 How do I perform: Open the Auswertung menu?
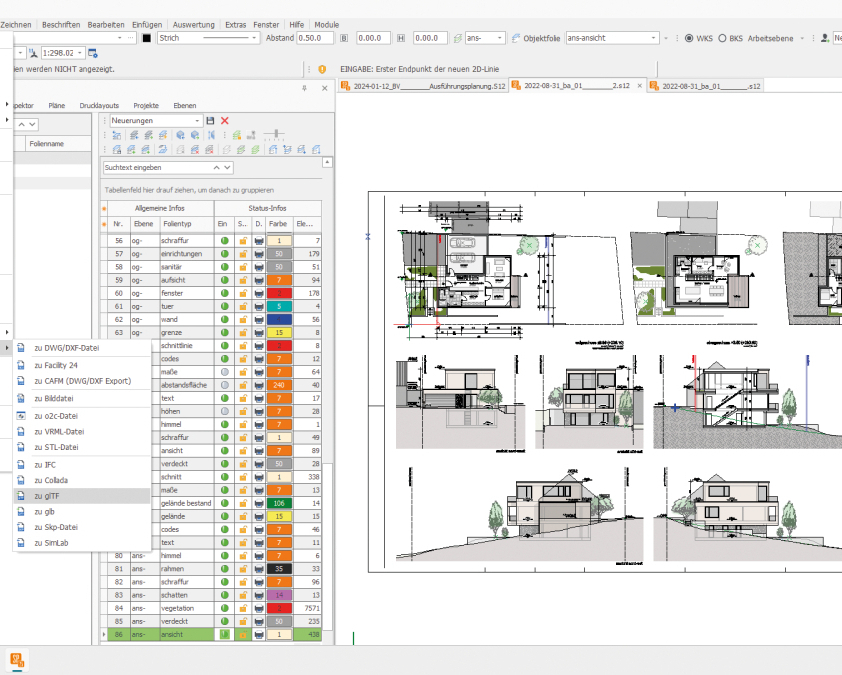(x=192, y=24)
